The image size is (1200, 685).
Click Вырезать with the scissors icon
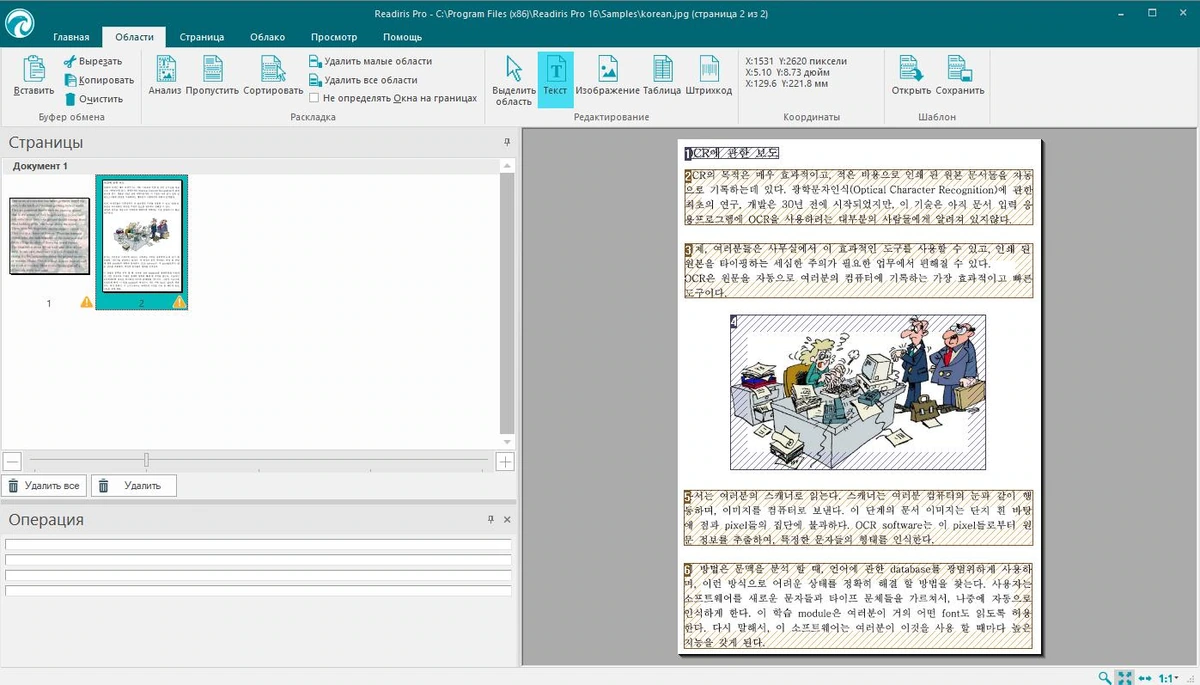[x=93, y=62]
